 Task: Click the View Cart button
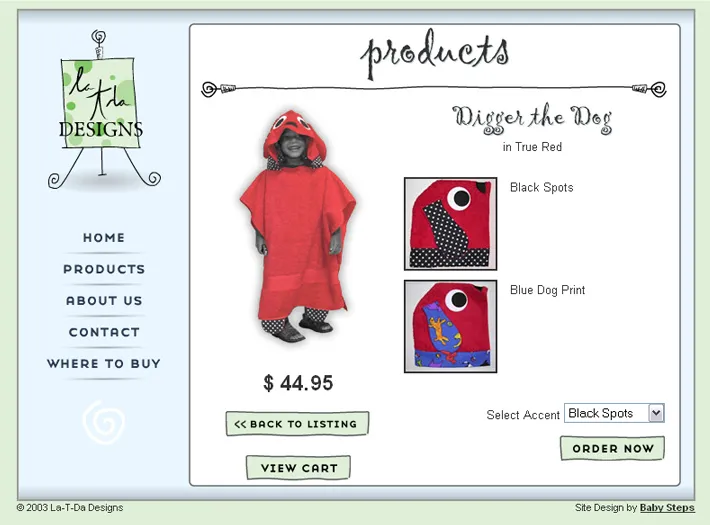pyautogui.click(x=298, y=467)
